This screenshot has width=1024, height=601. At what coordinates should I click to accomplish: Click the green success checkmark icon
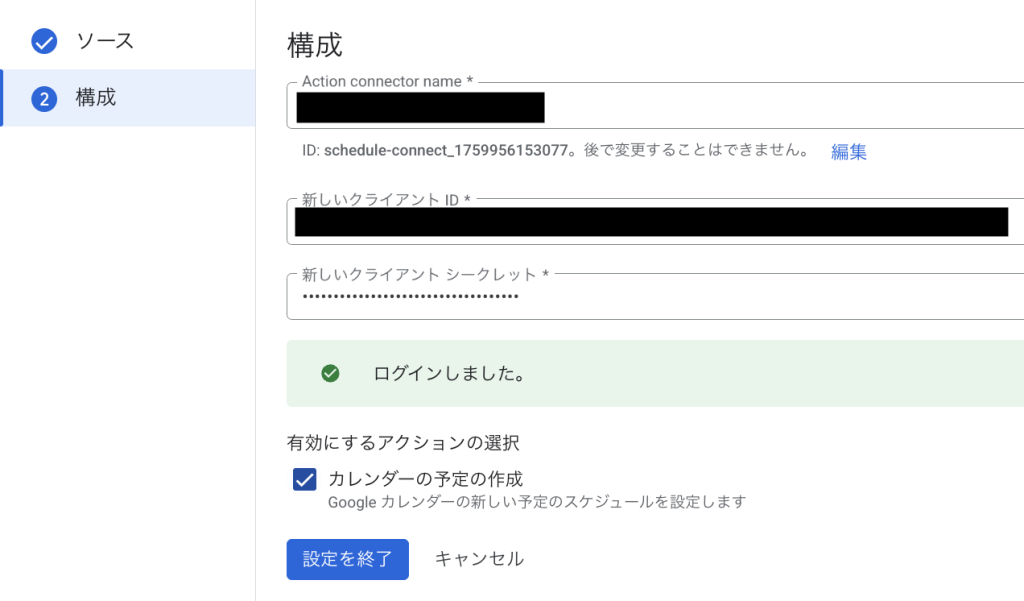pos(330,373)
